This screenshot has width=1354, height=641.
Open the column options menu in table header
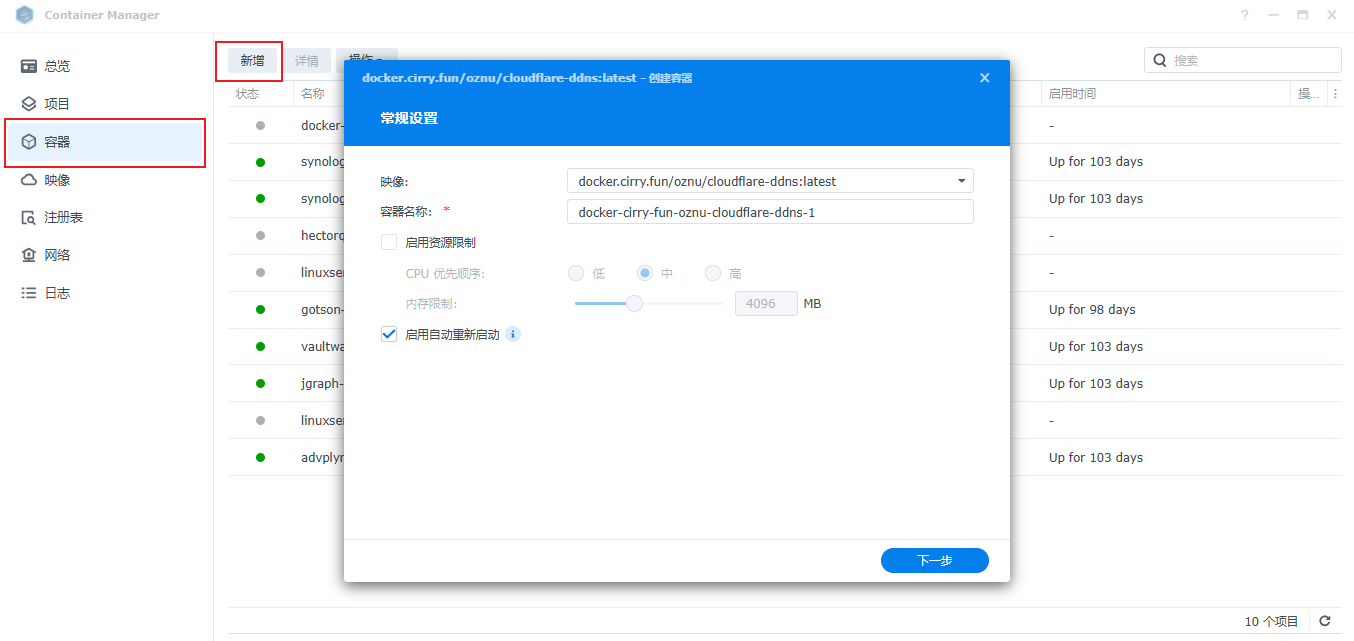(1335, 94)
